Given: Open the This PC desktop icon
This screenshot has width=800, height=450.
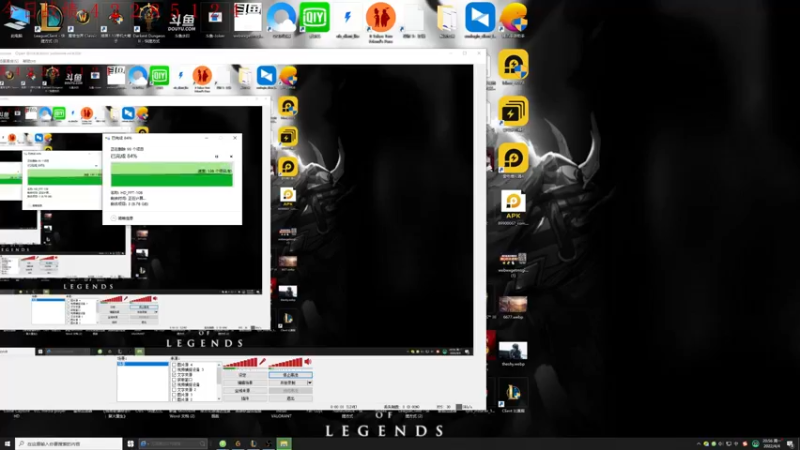Looking at the screenshot, I should coord(16,19).
